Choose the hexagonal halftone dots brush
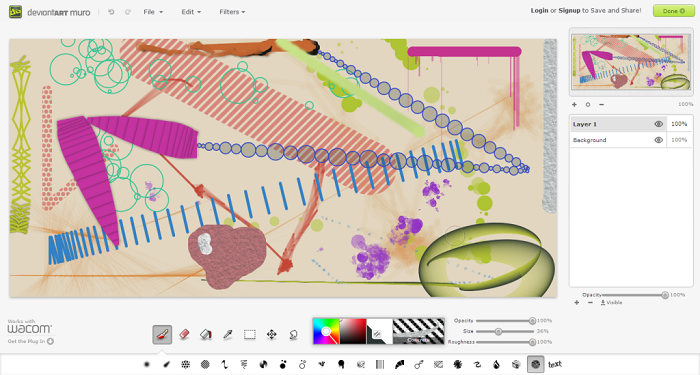This screenshot has height=375, width=700. 185,364
